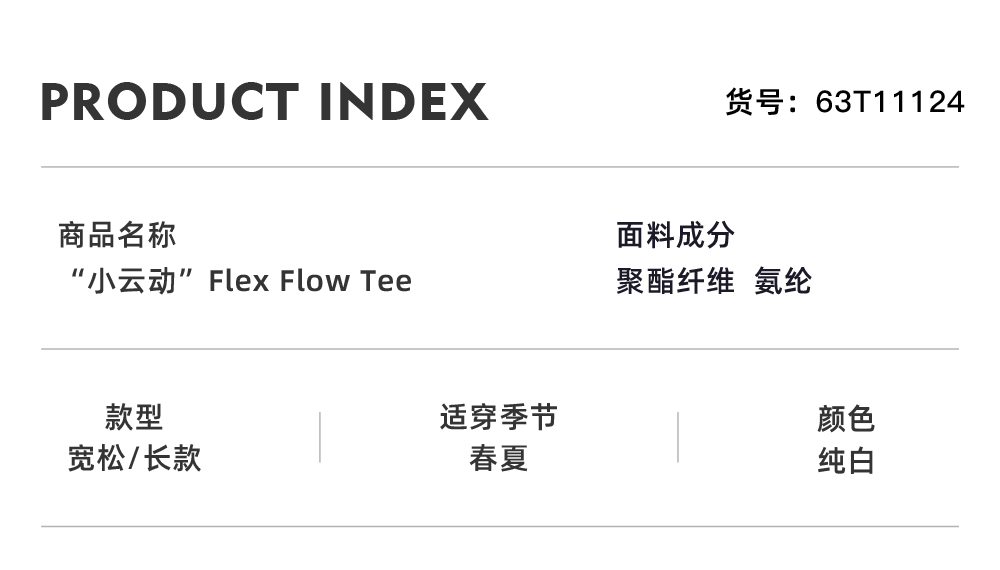Select the 纯白 color value
1000x570 pixels.
(x=846, y=461)
